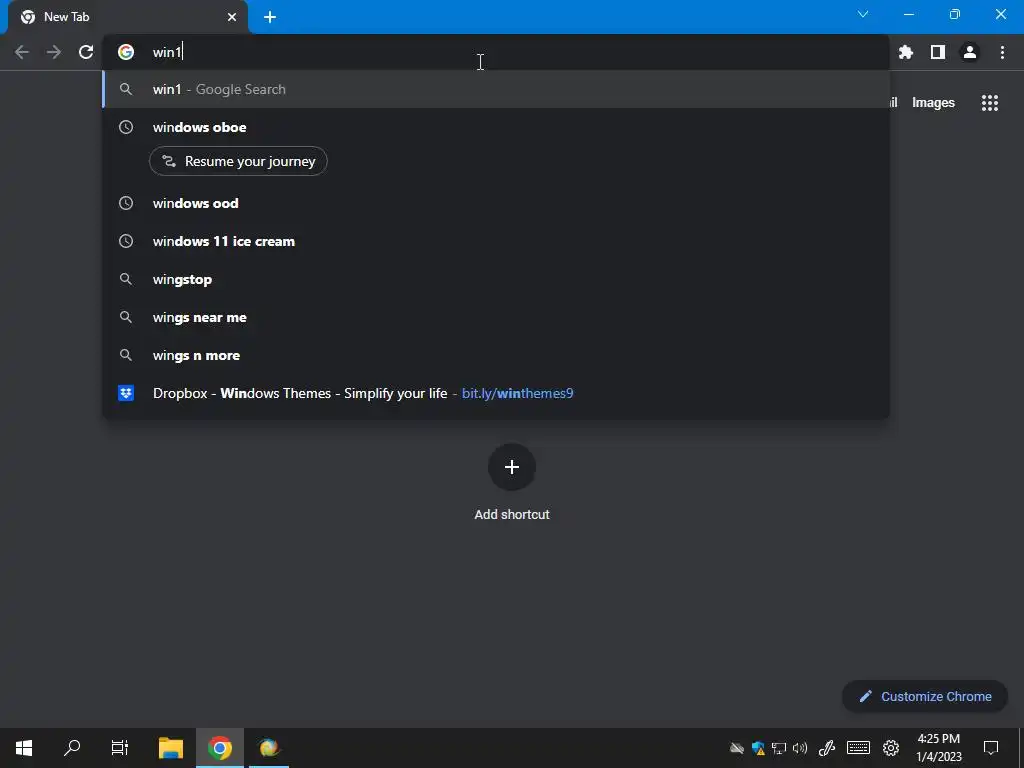The image size is (1024, 768).
Task: Select the wings near me suggestion
Action: (496, 317)
